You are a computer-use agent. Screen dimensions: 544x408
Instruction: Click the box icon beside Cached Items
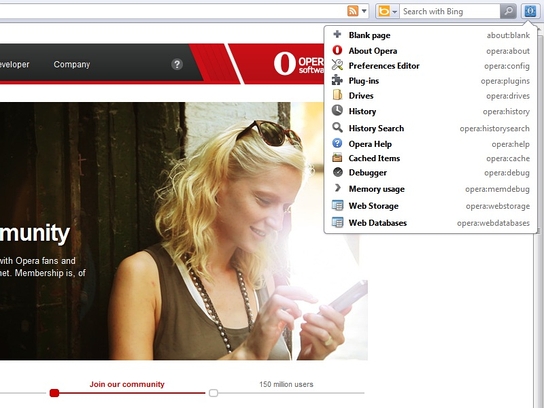pyautogui.click(x=337, y=158)
